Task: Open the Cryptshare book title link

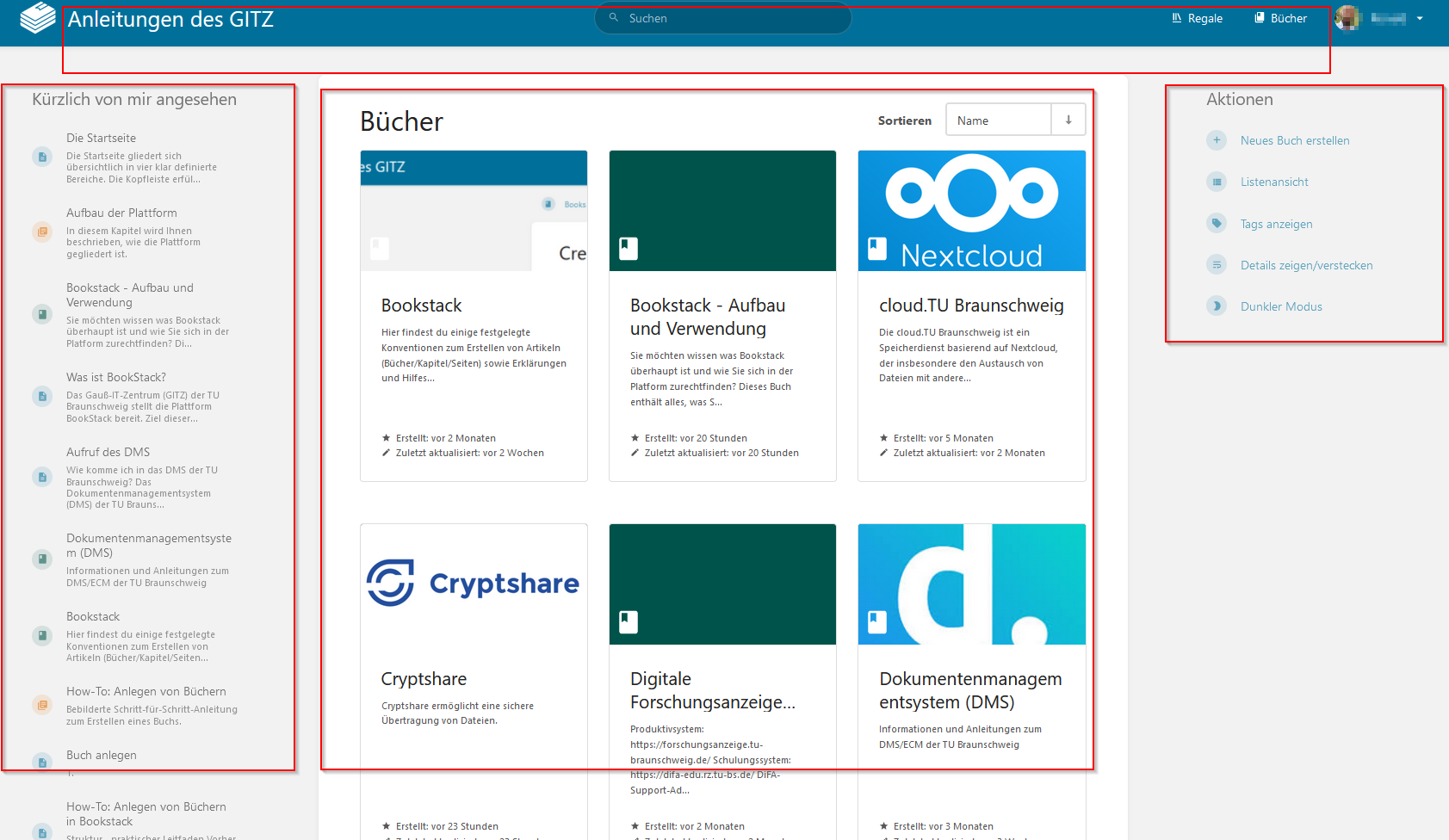Action: click(424, 679)
